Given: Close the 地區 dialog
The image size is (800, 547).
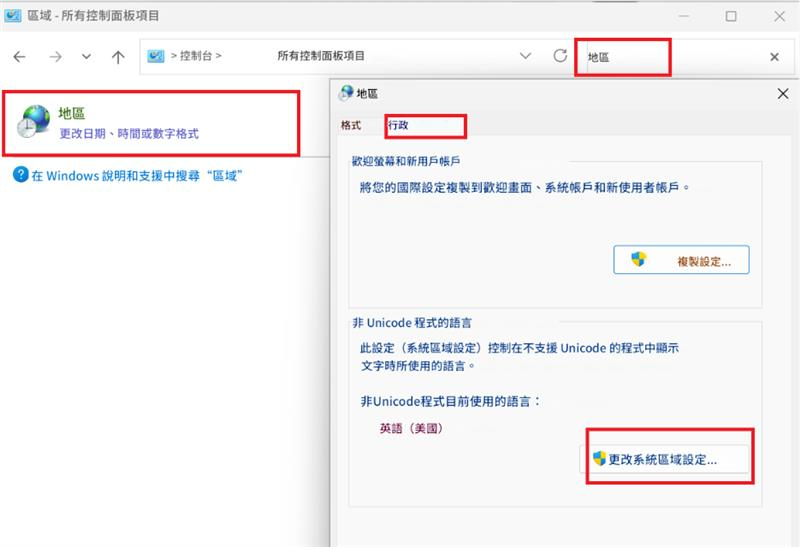Looking at the screenshot, I should [x=783, y=93].
